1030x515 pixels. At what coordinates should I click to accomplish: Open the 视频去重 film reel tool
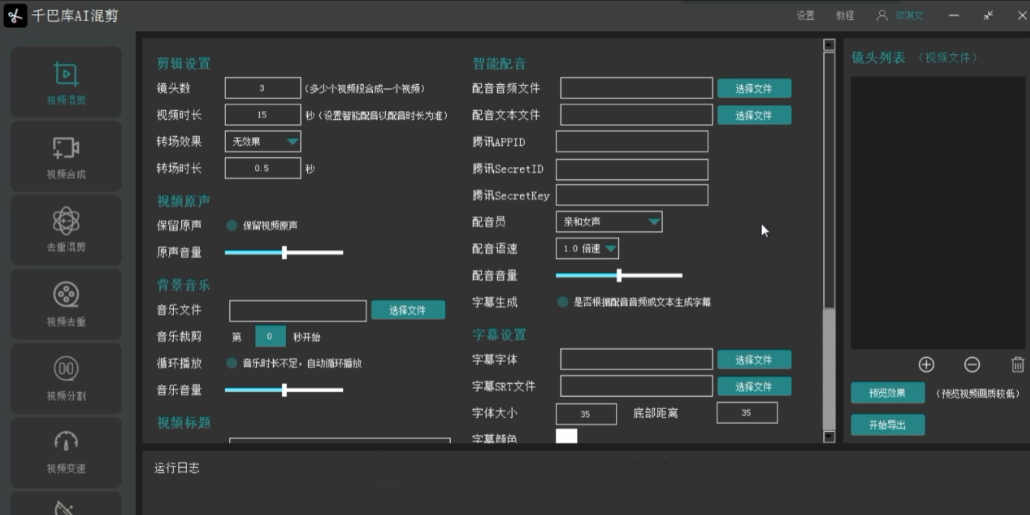(x=66, y=303)
